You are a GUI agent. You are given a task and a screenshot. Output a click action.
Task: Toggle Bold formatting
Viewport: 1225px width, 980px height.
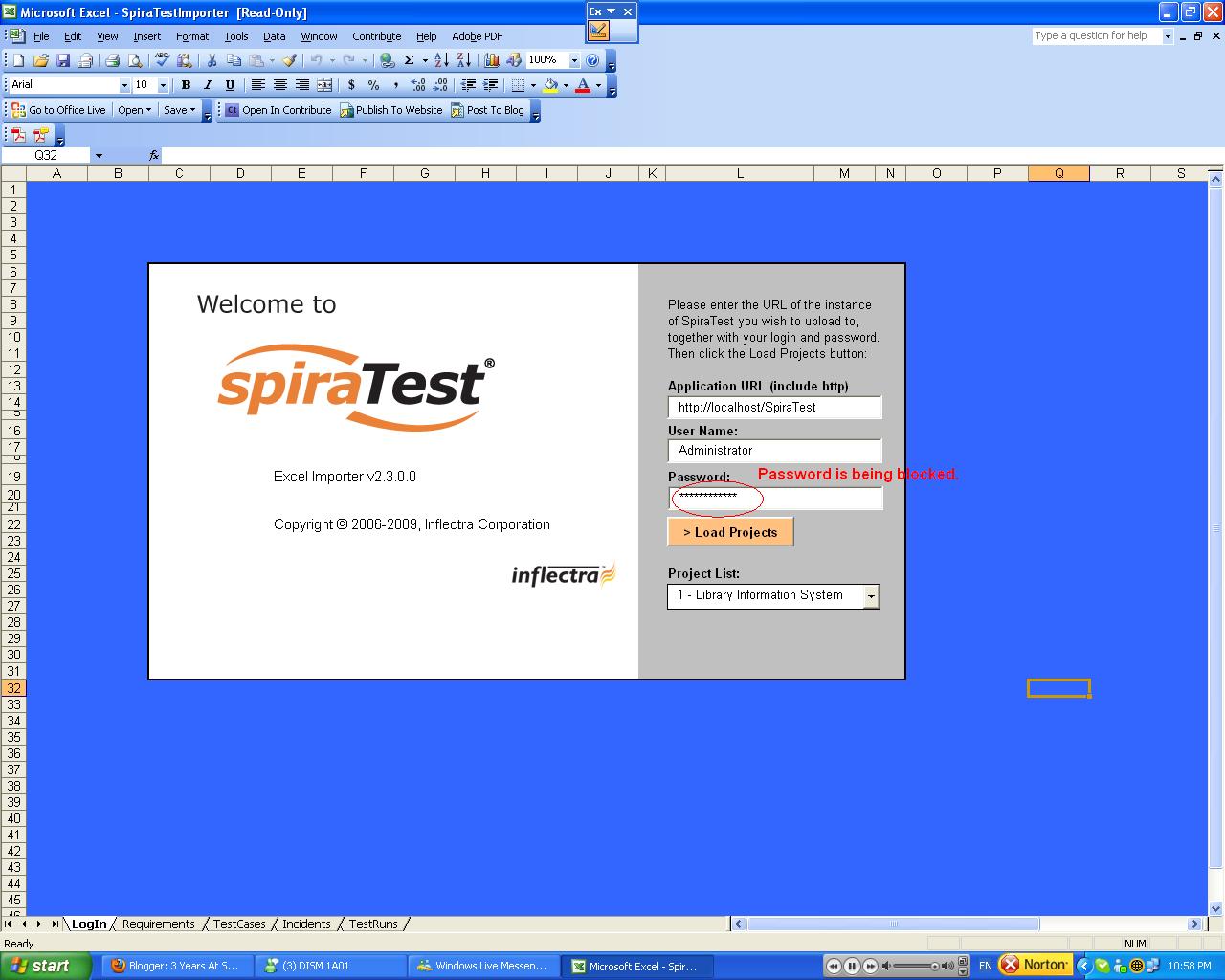pos(186,85)
